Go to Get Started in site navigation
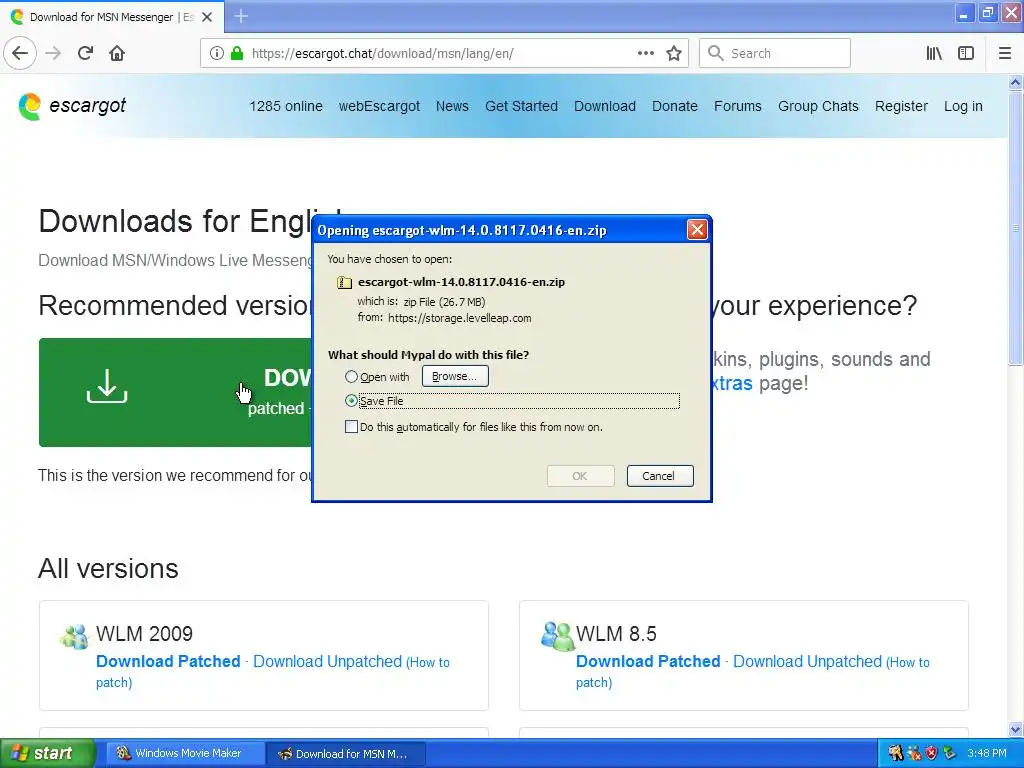This screenshot has height=768, width=1024. click(x=521, y=106)
